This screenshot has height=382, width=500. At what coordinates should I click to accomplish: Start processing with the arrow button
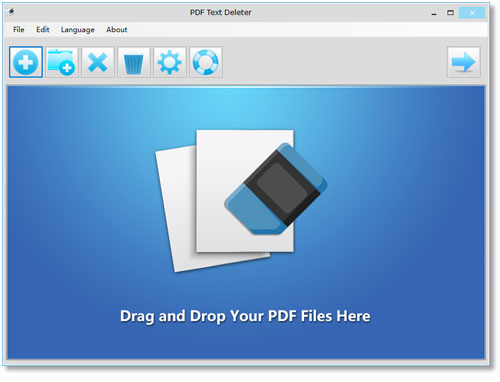(x=463, y=62)
